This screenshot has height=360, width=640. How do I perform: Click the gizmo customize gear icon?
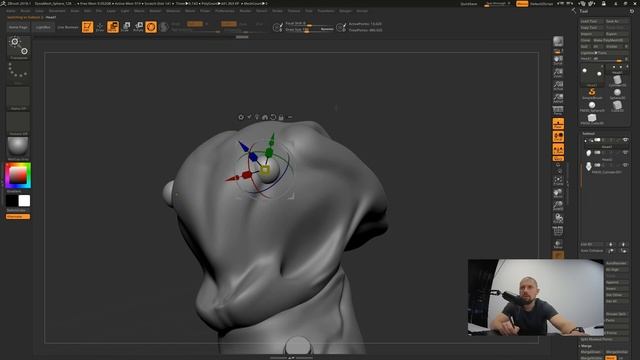tap(241, 117)
